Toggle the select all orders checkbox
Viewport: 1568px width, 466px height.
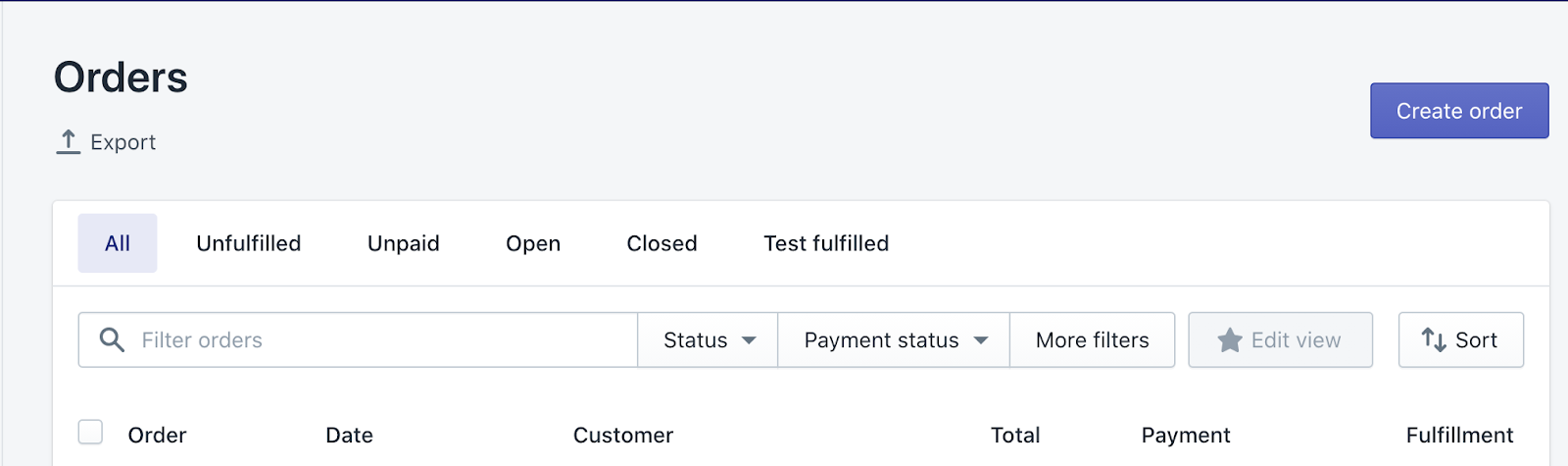90,432
